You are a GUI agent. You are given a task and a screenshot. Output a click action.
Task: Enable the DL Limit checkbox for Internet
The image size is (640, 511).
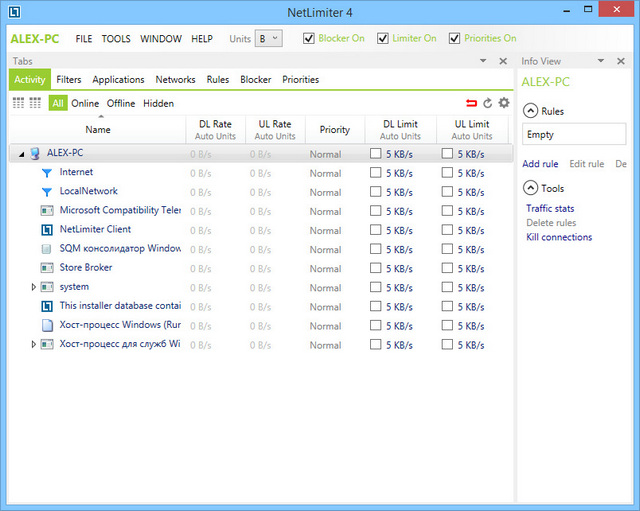(x=375, y=173)
